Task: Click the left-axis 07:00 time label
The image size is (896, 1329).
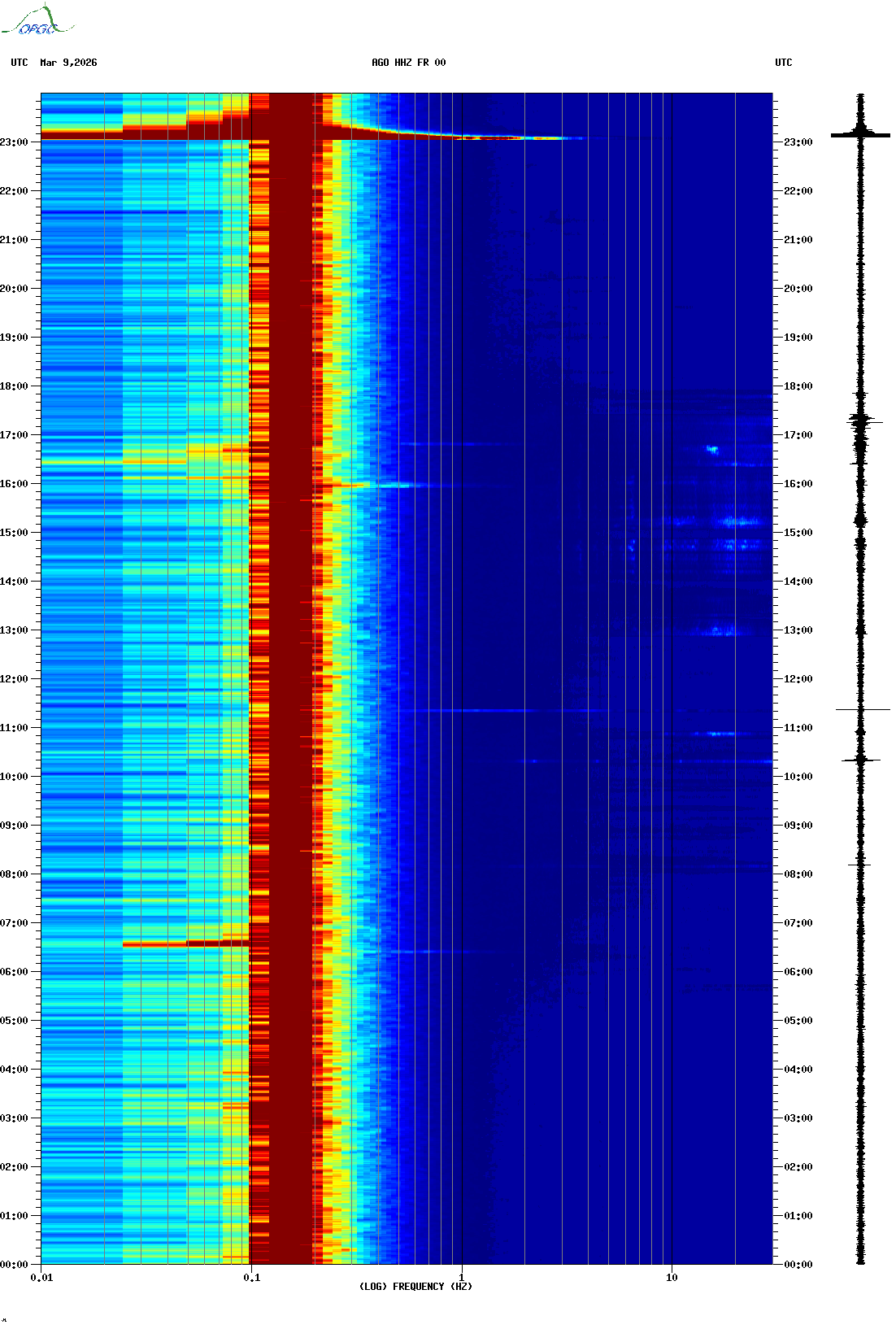Action: pos(14,923)
